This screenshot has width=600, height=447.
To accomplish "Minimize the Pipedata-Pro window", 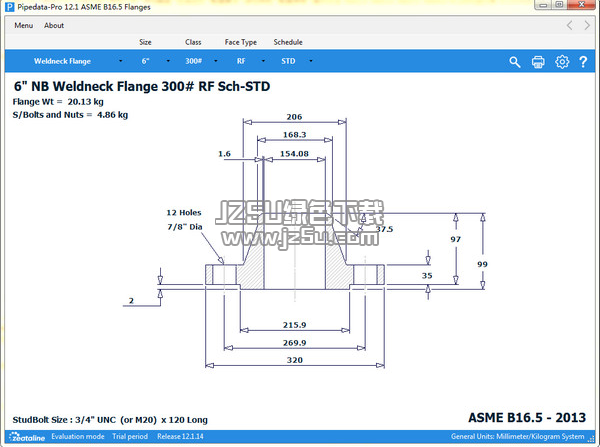I will click(x=543, y=5).
